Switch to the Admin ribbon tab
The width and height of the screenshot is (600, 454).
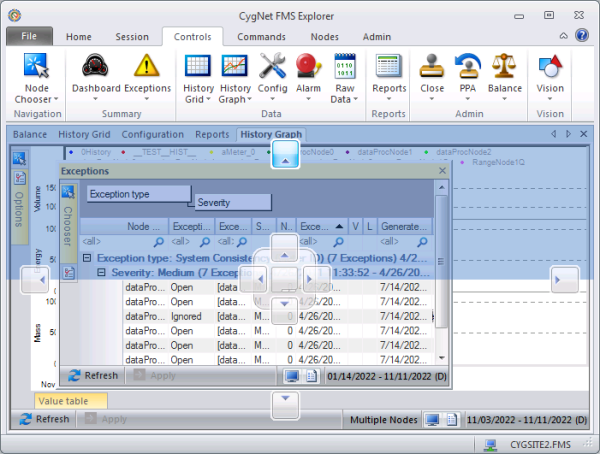(x=377, y=37)
